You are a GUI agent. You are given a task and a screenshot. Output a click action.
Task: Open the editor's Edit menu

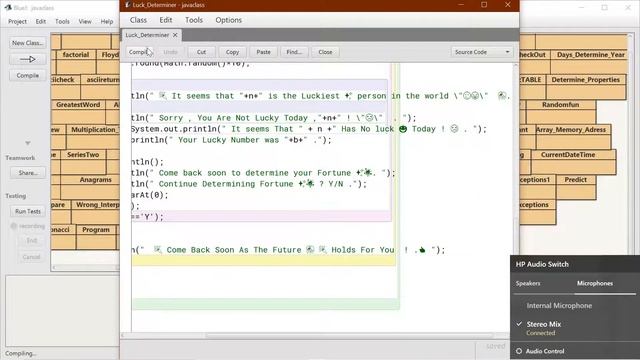tap(165, 20)
